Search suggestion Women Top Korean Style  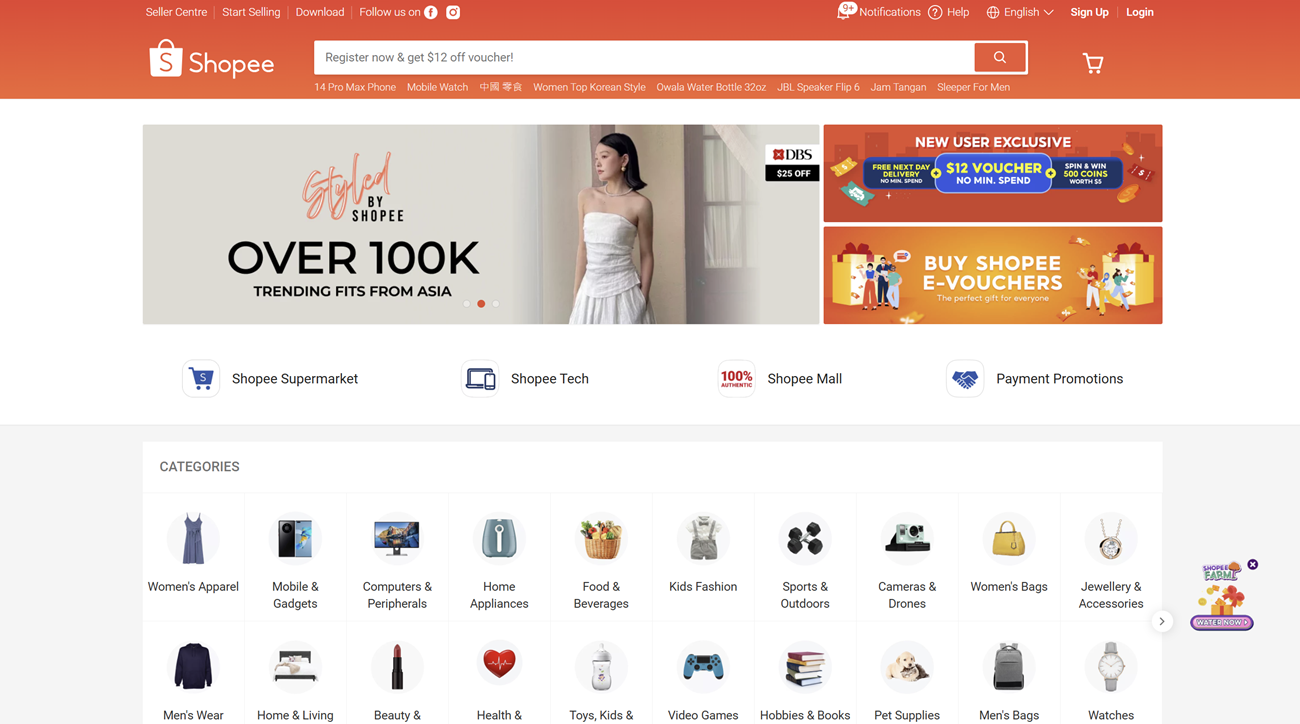[589, 87]
